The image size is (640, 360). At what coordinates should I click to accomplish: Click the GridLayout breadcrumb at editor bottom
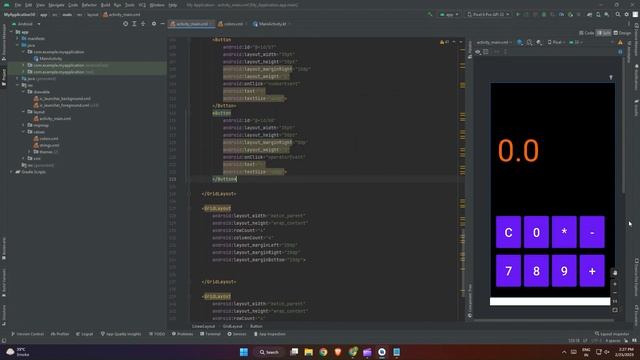click(232, 326)
